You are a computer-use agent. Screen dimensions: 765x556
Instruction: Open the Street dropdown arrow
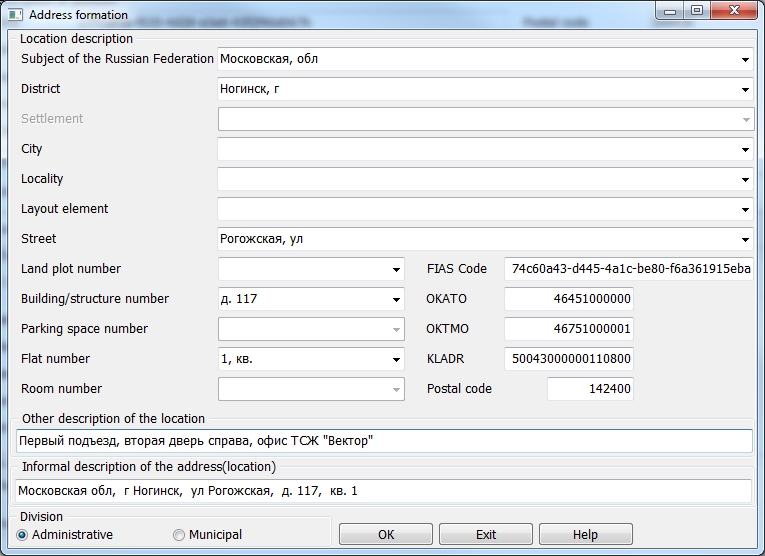745,239
